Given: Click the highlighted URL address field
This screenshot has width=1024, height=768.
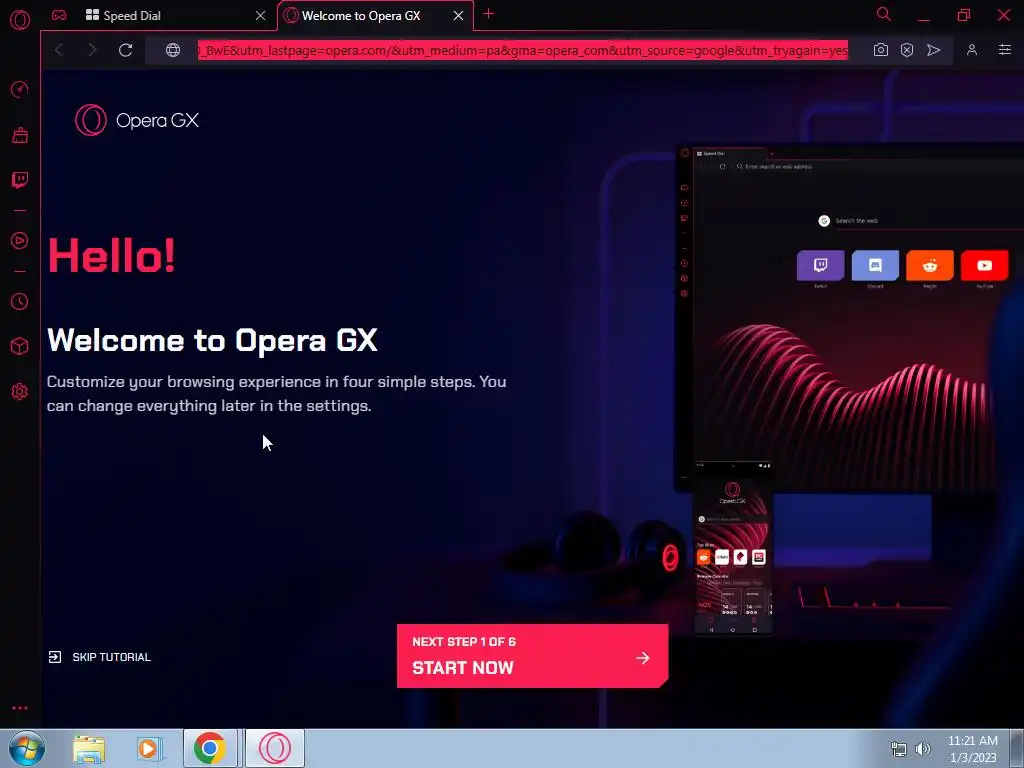Looking at the screenshot, I should click(523, 50).
